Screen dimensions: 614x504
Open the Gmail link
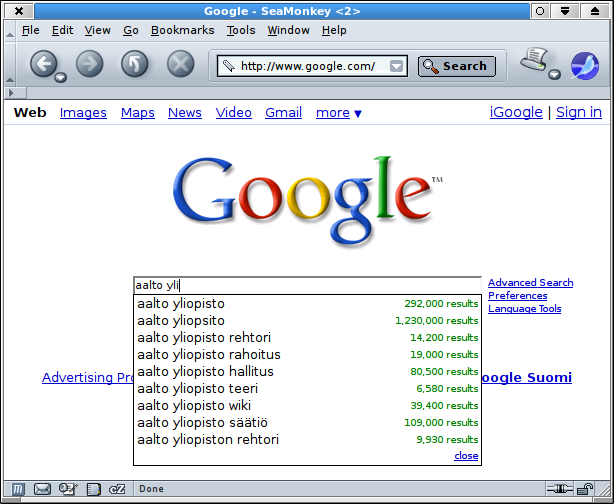284,113
